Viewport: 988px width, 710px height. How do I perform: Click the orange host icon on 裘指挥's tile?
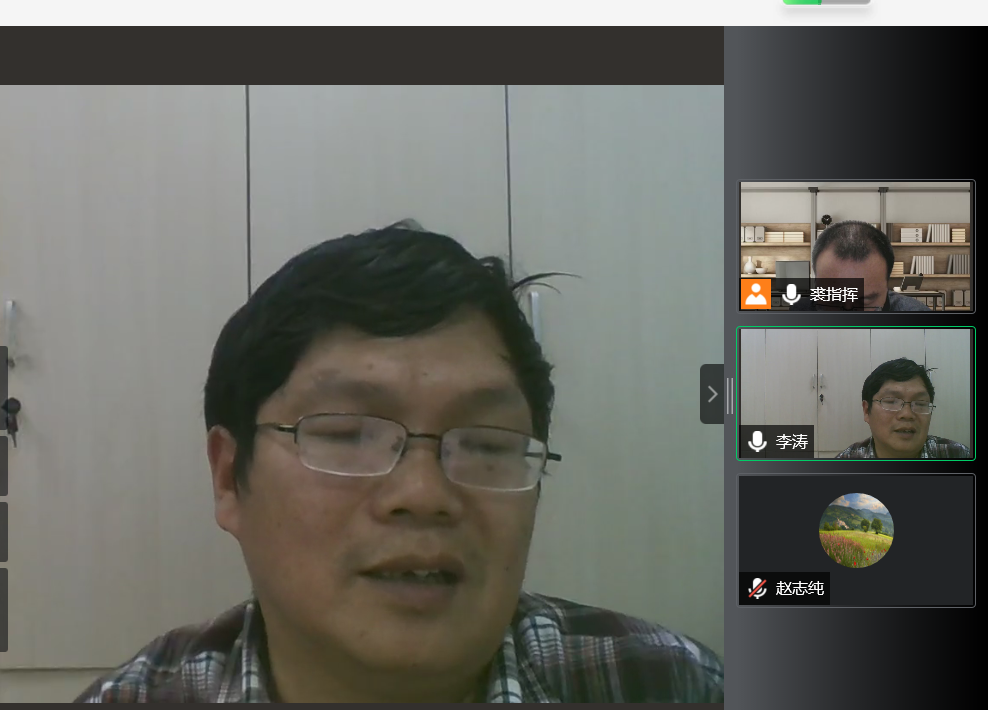[x=755, y=294]
